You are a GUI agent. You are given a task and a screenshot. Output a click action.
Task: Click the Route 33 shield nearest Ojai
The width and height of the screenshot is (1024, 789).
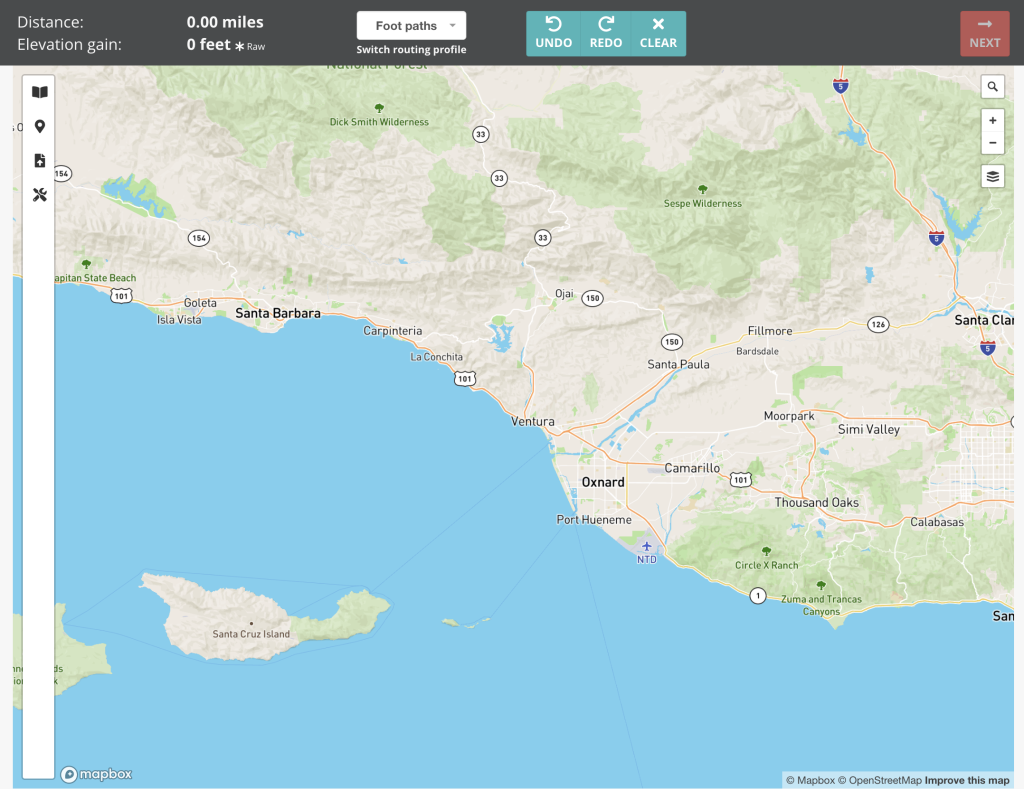click(543, 238)
